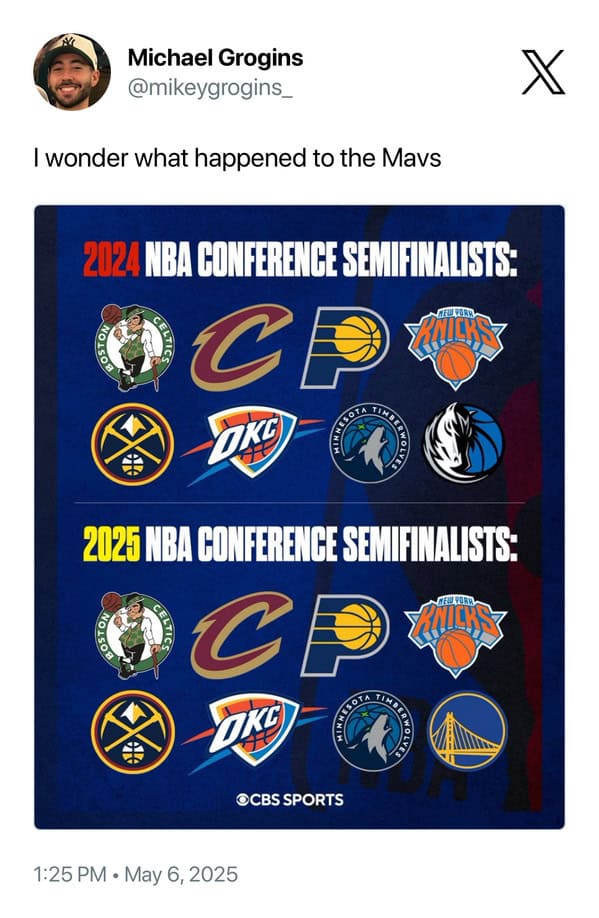Screen dimensions: 599x918
Task: Click the 2025 New York Knicks logo
Action: (x=456, y=636)
